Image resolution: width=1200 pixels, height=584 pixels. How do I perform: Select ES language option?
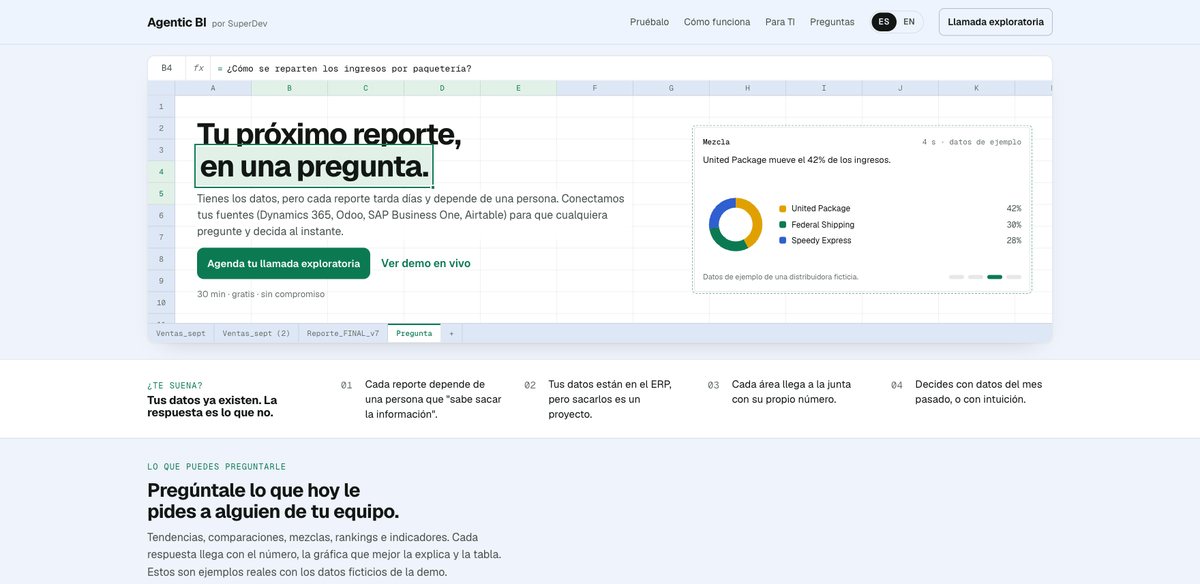(x=884, y=22)
